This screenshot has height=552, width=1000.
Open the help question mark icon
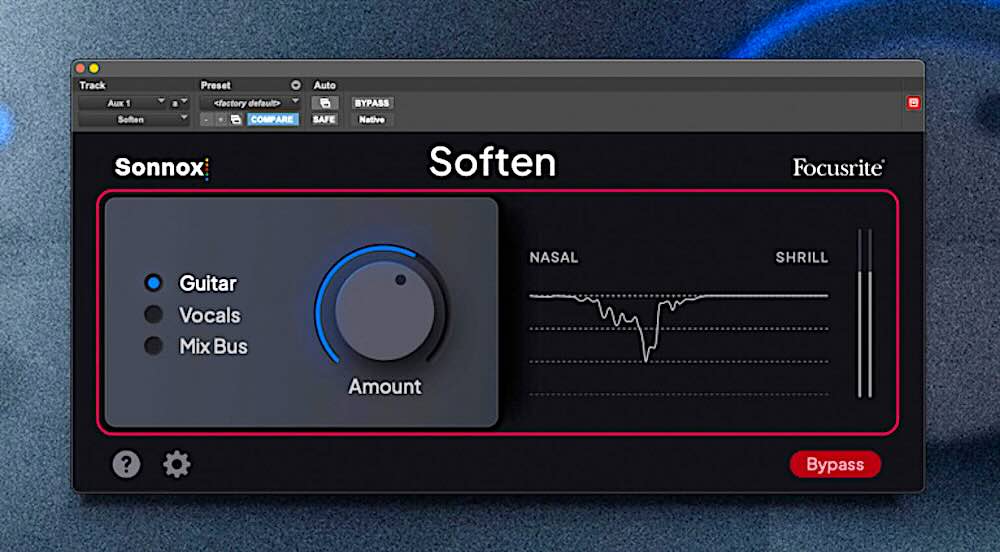126,464
